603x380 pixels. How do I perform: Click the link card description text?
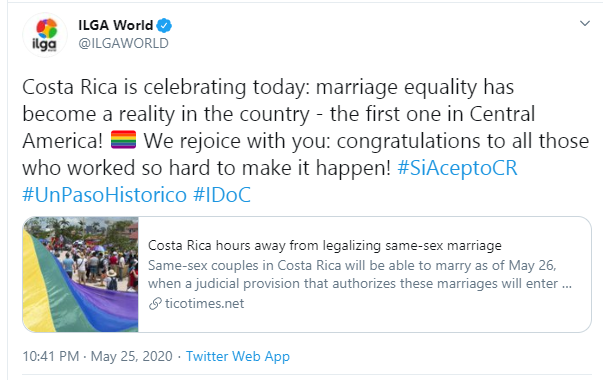point(360,274)
